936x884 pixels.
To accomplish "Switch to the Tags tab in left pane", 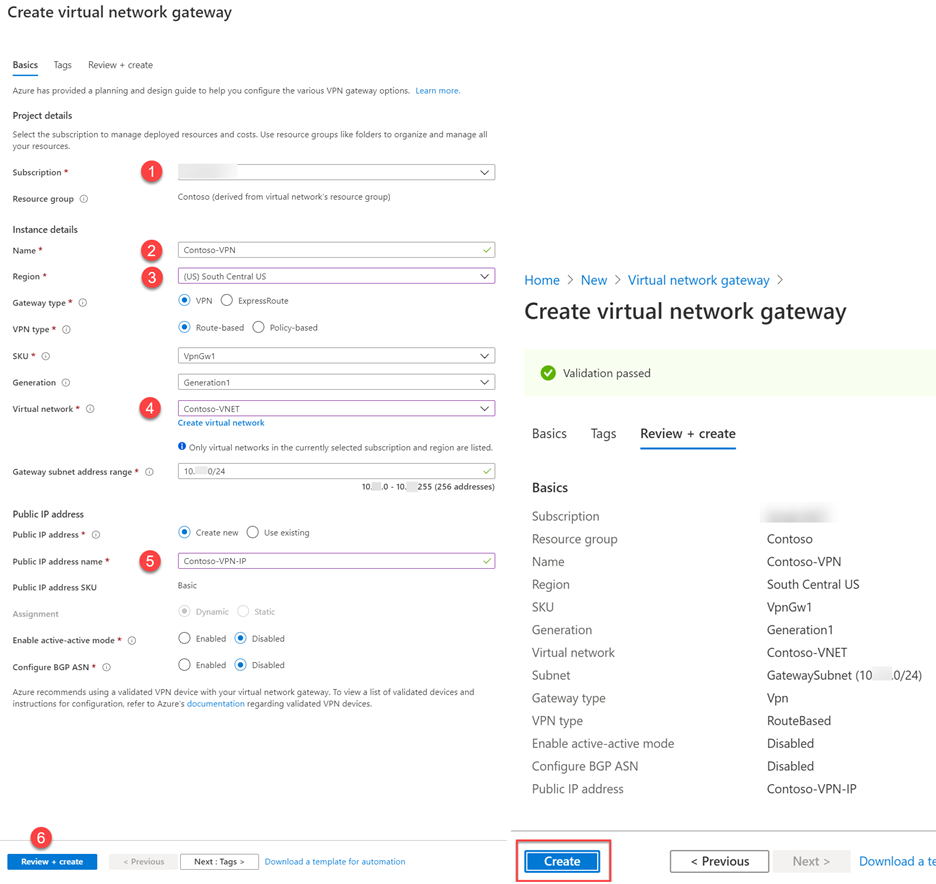I will [62, 65].
